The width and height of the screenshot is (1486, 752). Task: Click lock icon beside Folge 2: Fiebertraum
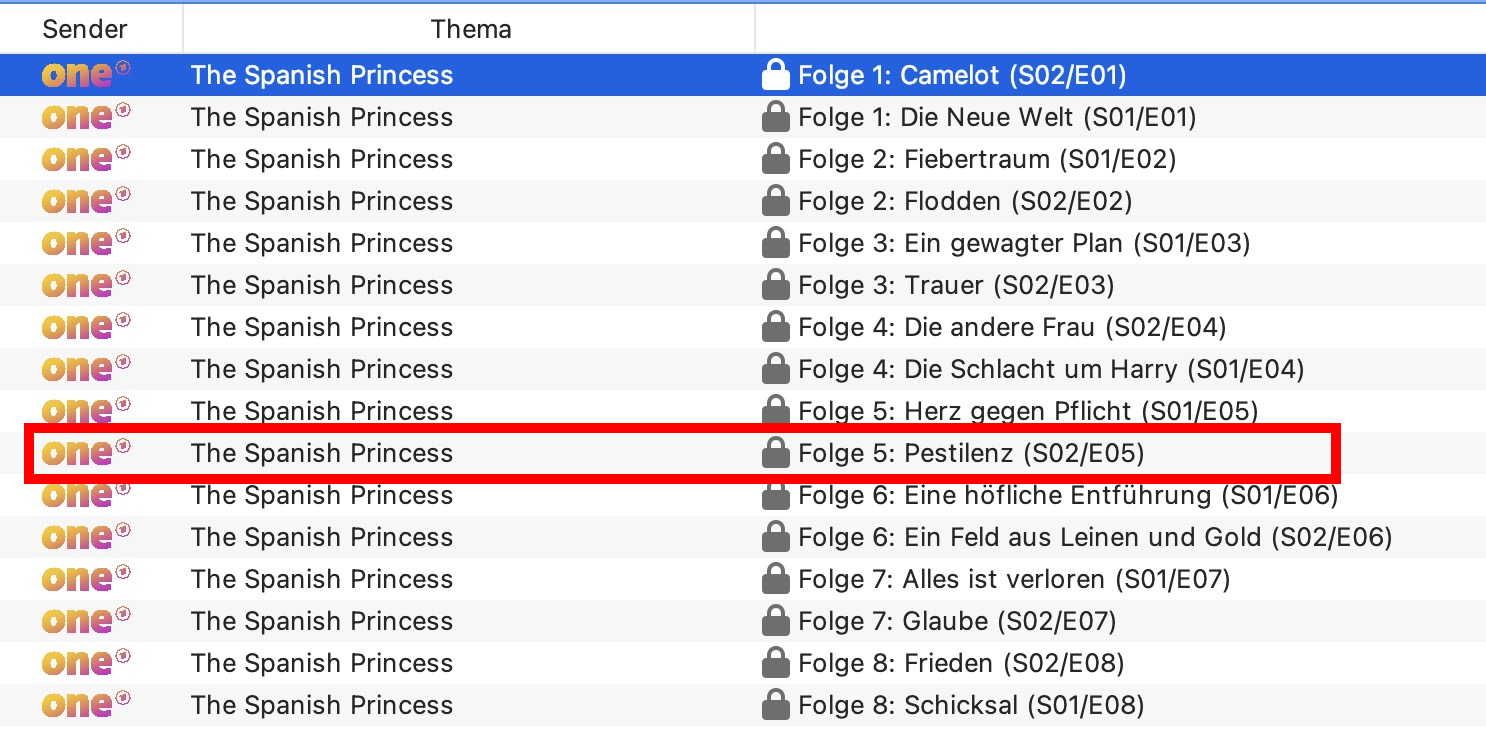click(x=775, y=159)
